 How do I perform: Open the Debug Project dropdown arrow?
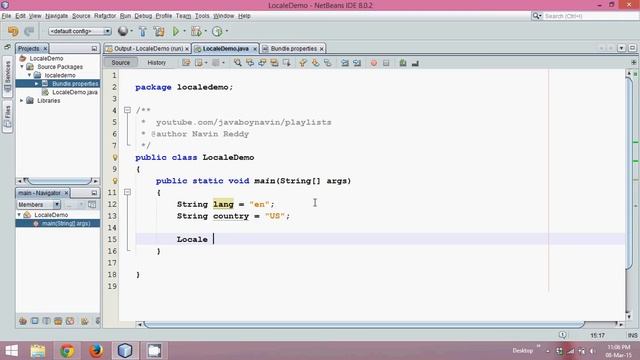click(205, 31)
